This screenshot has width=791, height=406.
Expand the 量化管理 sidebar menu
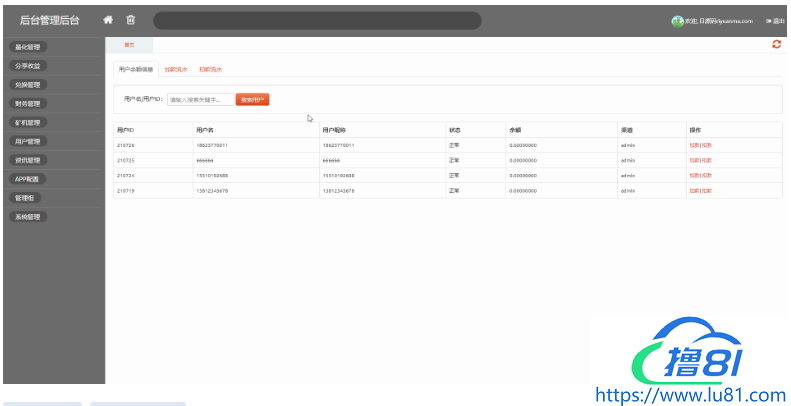pos(28,46)
